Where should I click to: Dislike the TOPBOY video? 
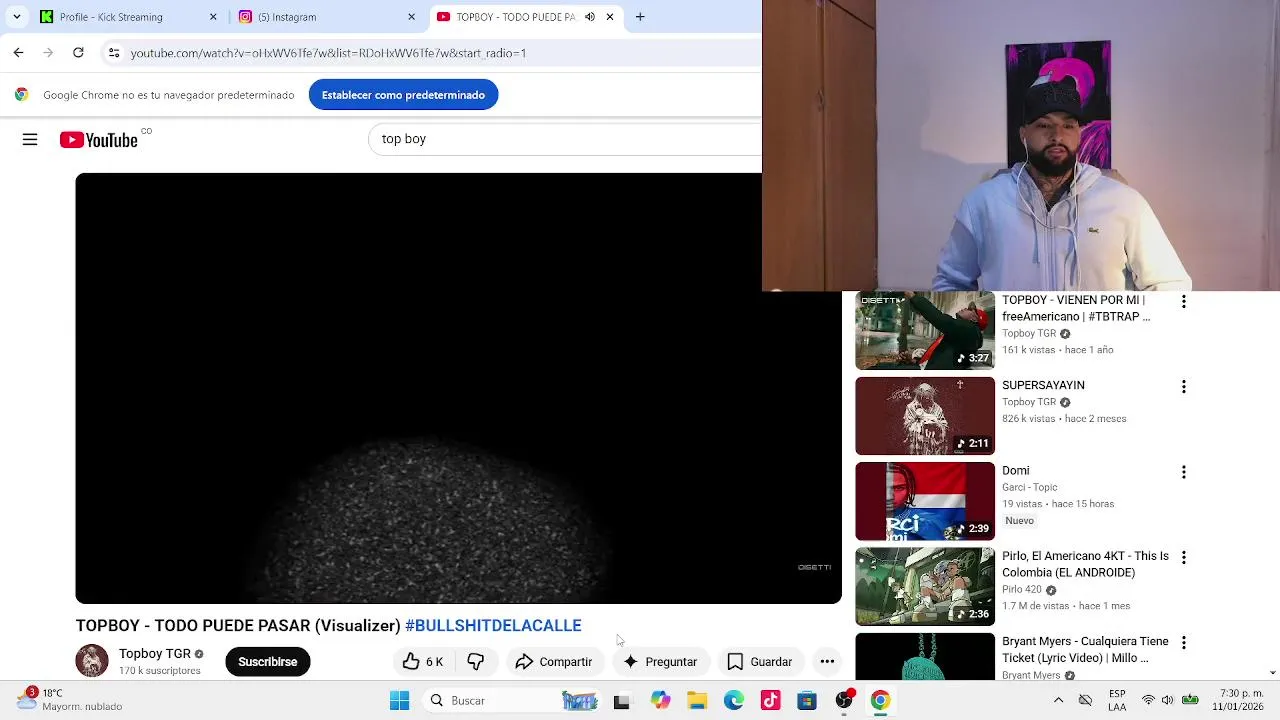[x=476, y=662]
